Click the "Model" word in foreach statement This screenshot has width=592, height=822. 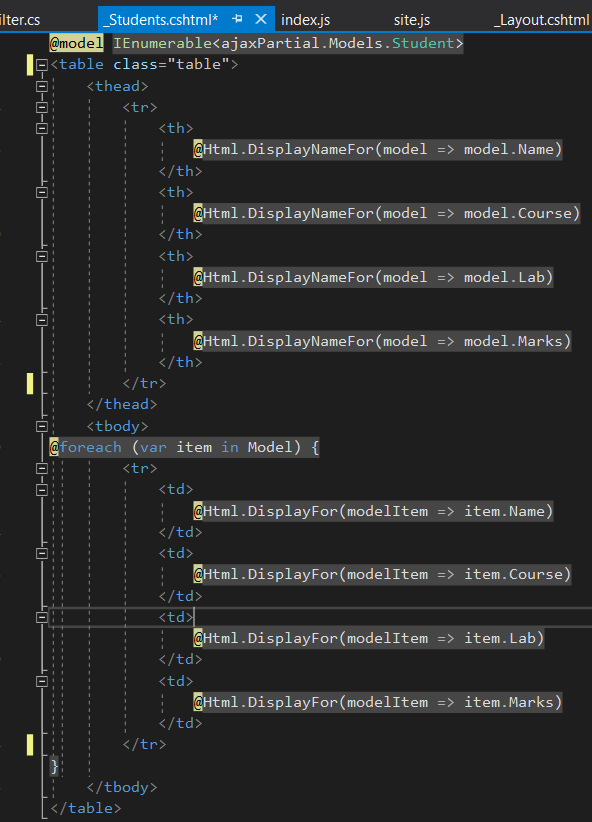[270, 447]
